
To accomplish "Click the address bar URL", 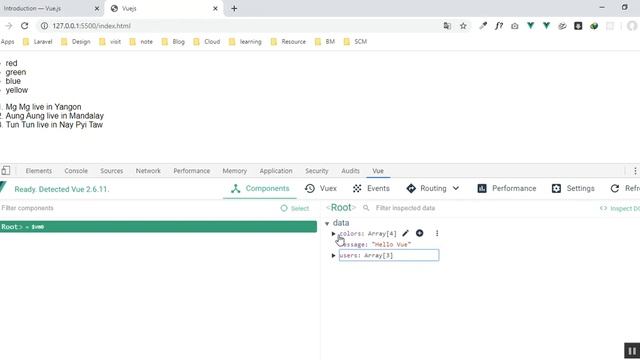I will coord(91,26).
